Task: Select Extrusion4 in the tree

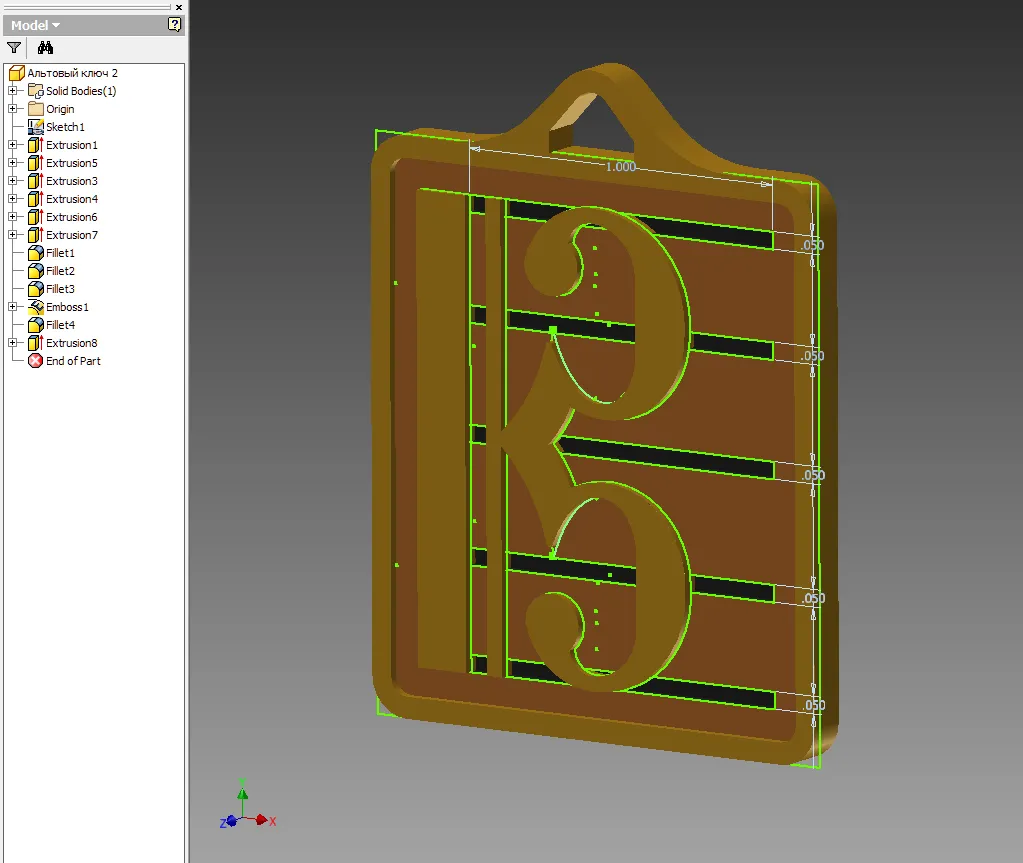Action: pyautogui.click(x=72, y=199)
